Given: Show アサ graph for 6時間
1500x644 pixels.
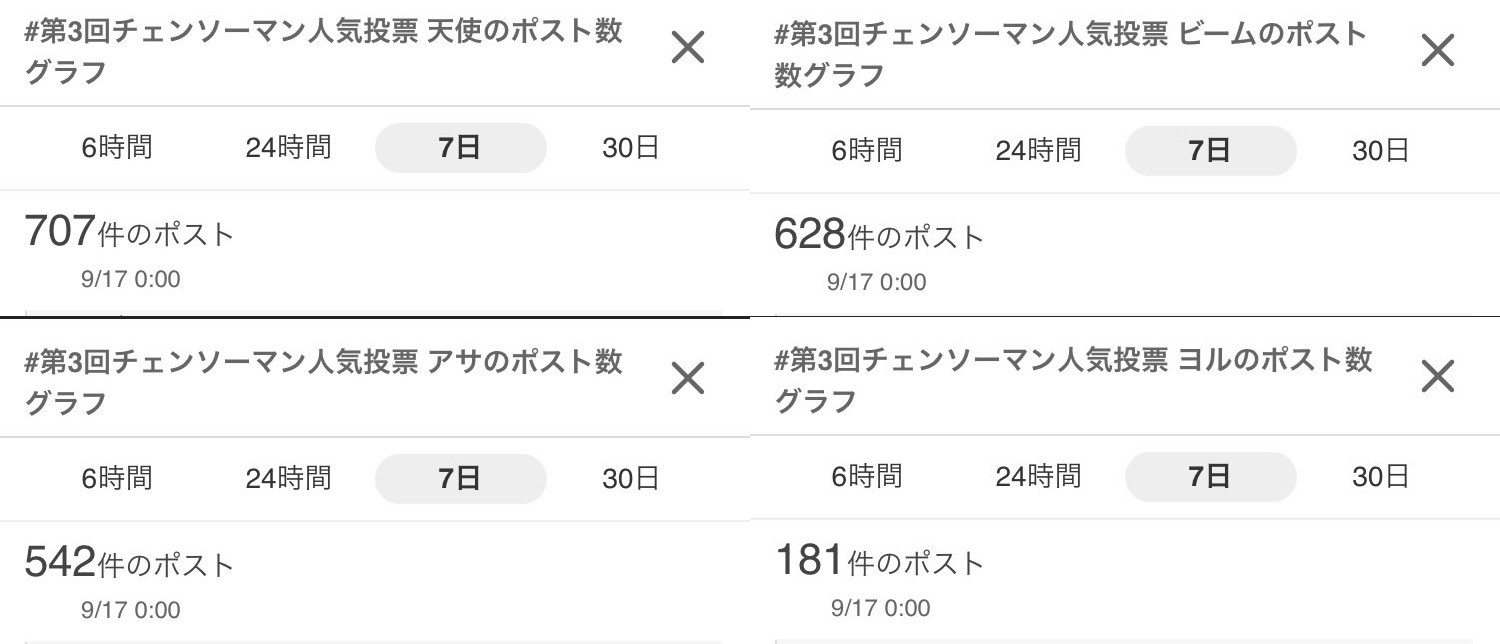Looking at the screenshot, I should coord(117,479).
